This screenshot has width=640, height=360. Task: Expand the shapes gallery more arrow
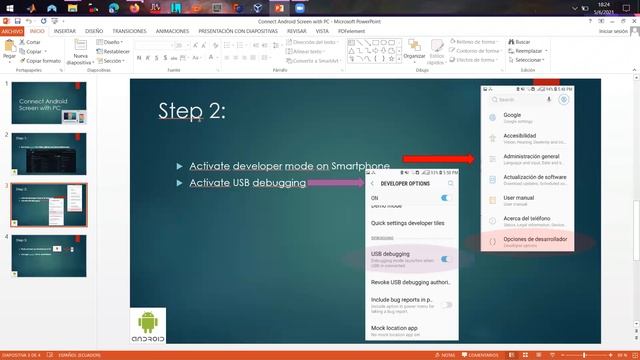click(399, 59)
